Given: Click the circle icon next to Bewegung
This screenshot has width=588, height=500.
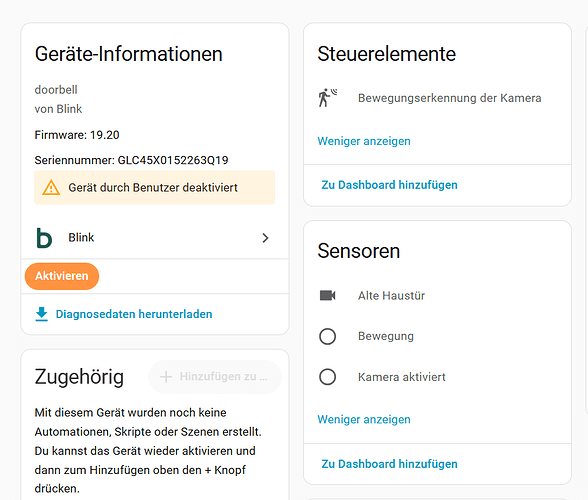Looking at the screenshot, I should 327,336.
